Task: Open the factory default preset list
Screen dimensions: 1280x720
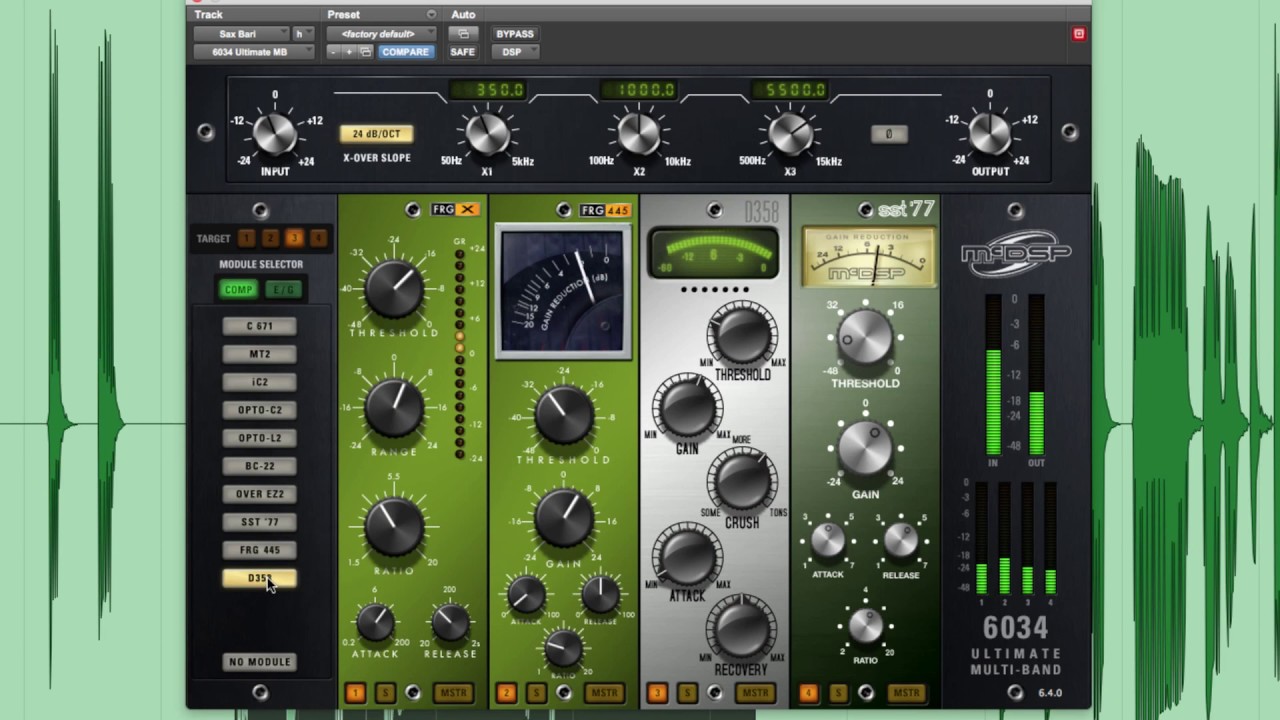Action: click(x=380, y=34)
